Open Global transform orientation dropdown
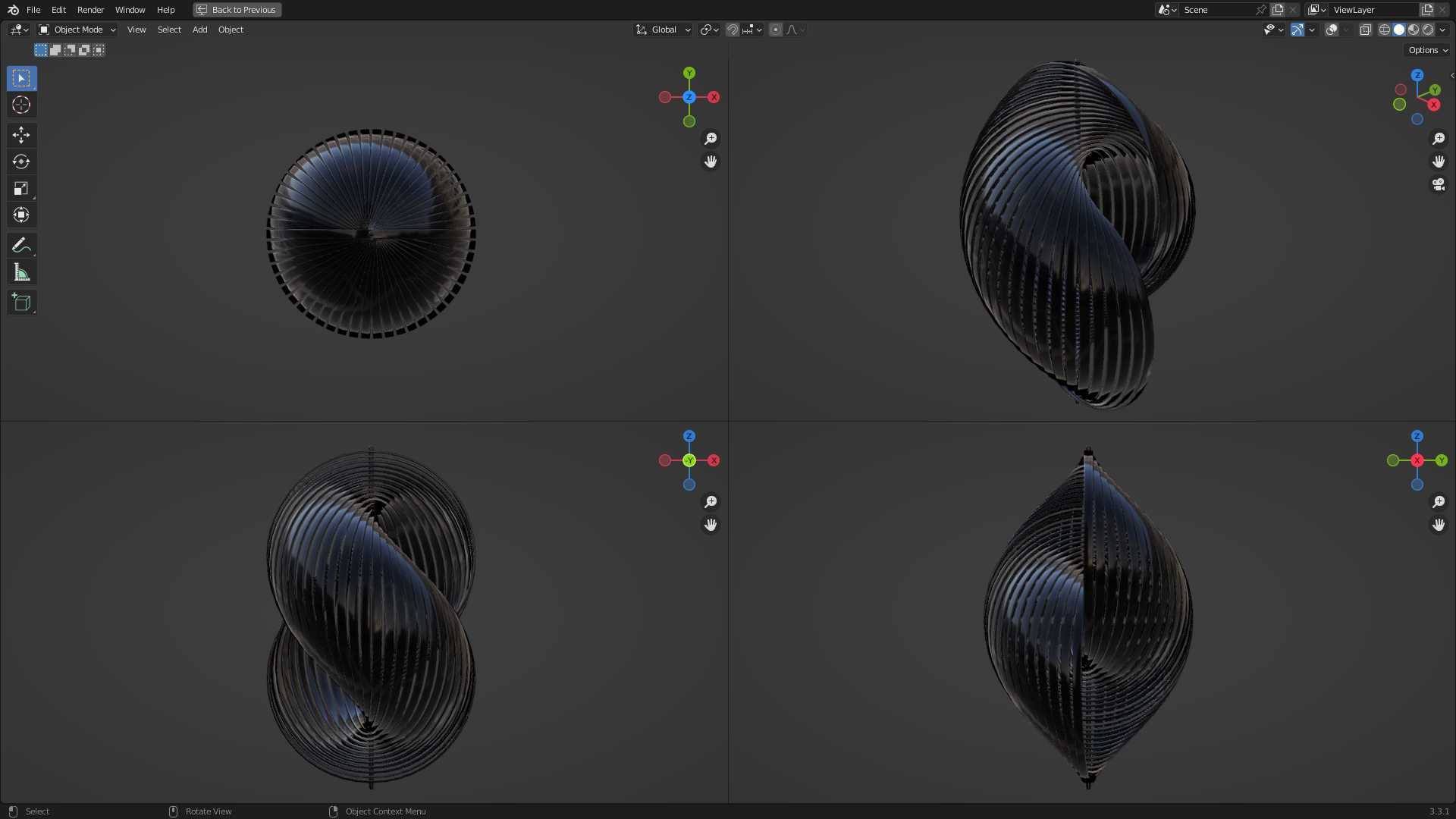 [664, 30]
